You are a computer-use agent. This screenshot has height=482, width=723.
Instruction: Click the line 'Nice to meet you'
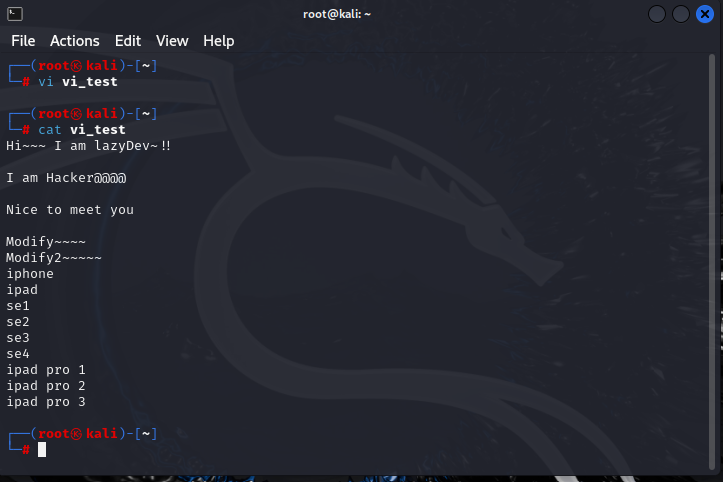pos(70,210)
